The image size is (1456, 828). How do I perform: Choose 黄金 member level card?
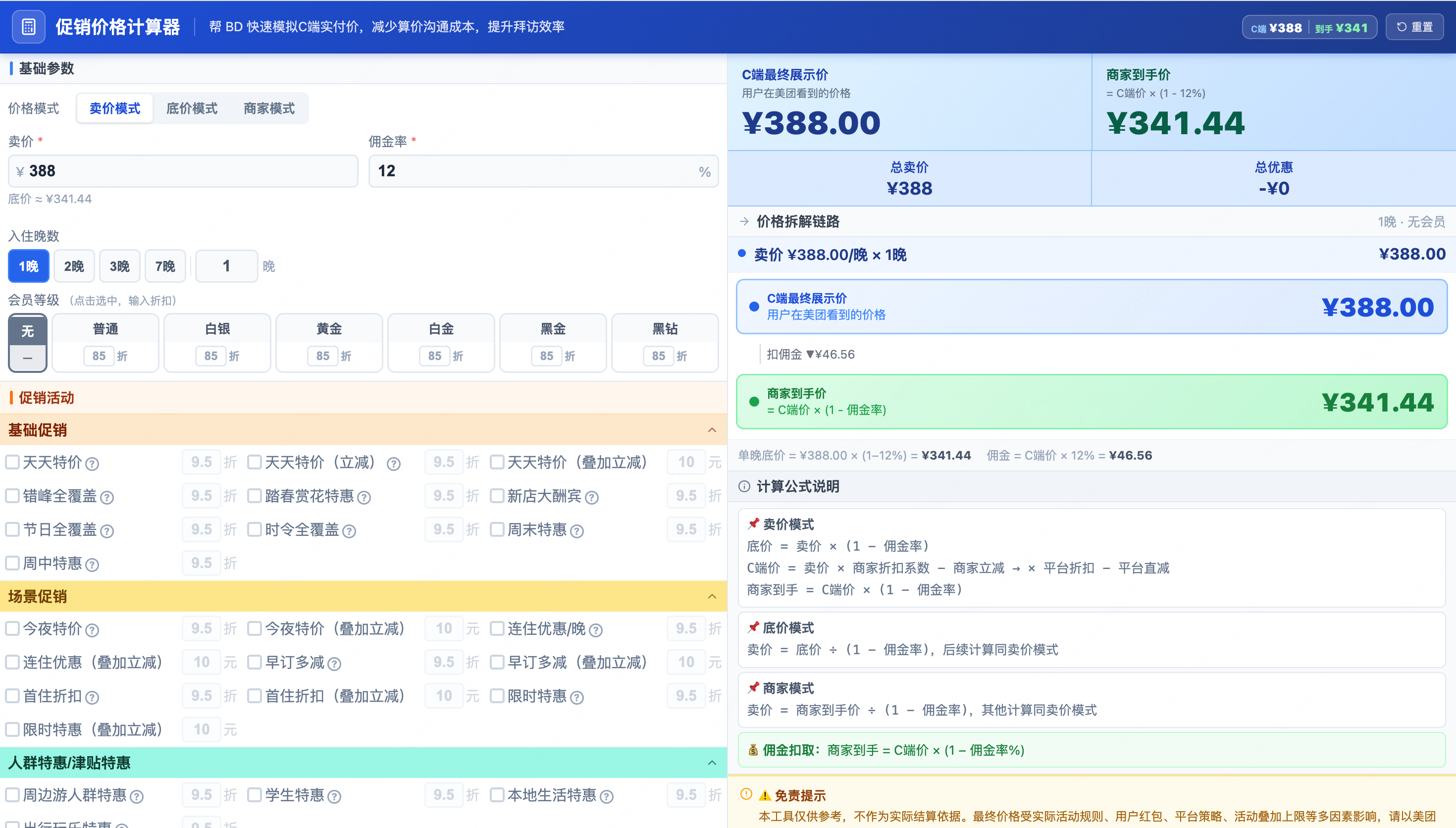[x=329, y=343]
